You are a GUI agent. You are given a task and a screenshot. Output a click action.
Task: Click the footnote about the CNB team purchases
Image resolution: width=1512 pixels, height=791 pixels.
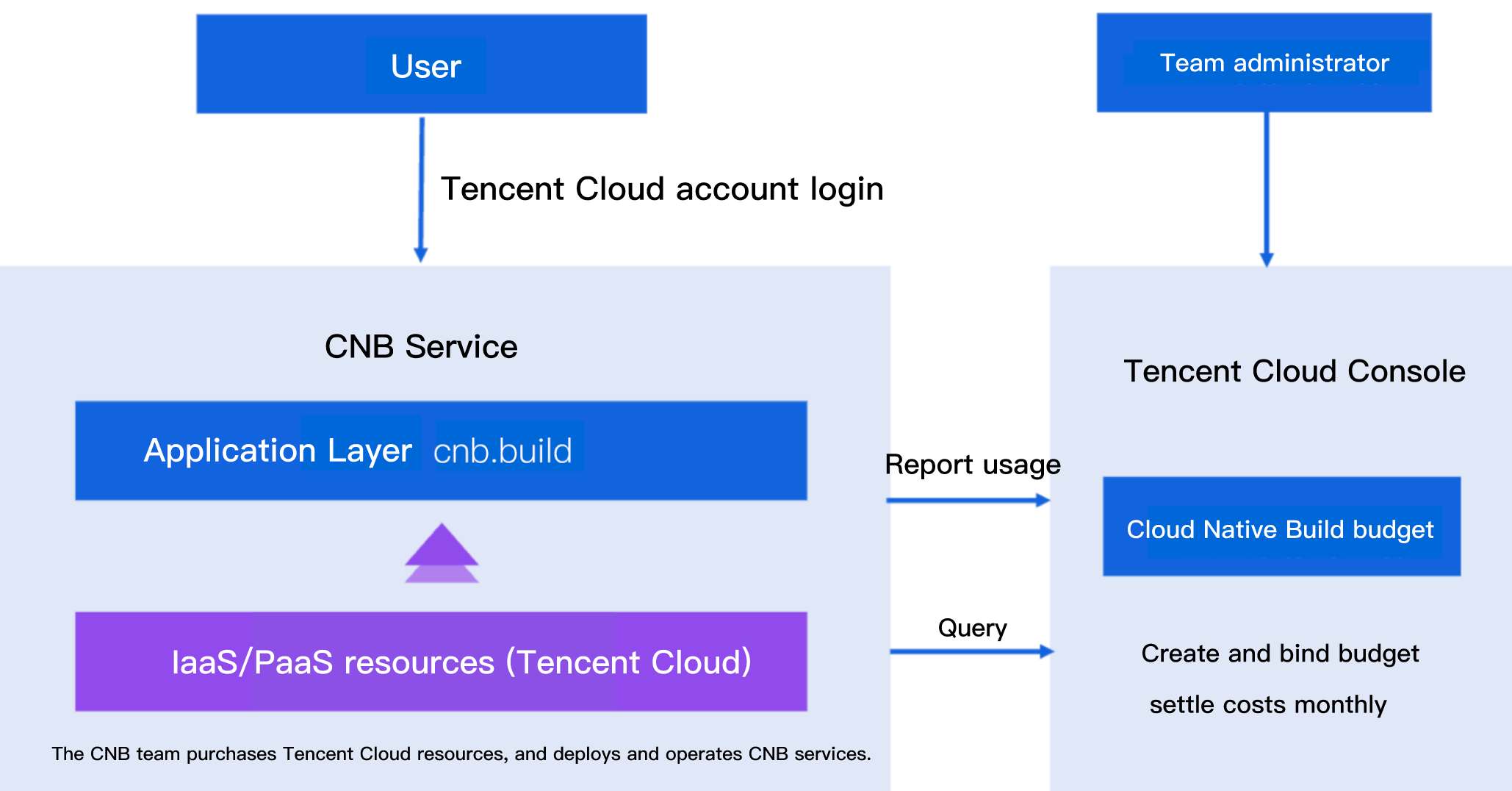pos(461,754)
